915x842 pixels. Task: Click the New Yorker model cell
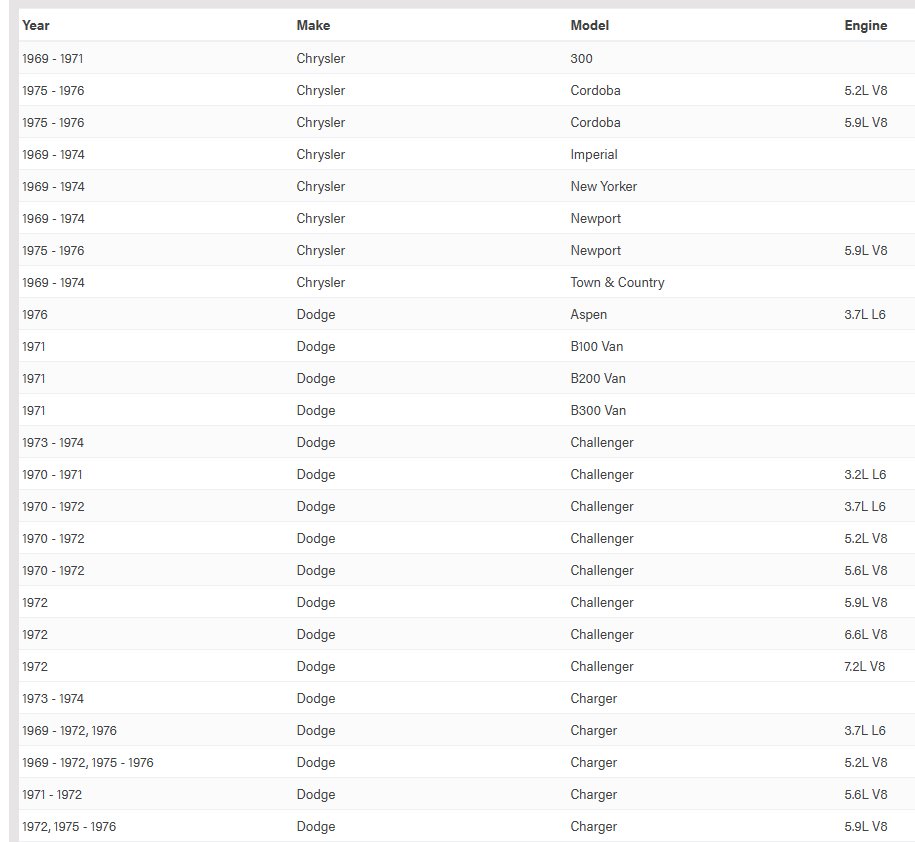(x=603, y=187)
